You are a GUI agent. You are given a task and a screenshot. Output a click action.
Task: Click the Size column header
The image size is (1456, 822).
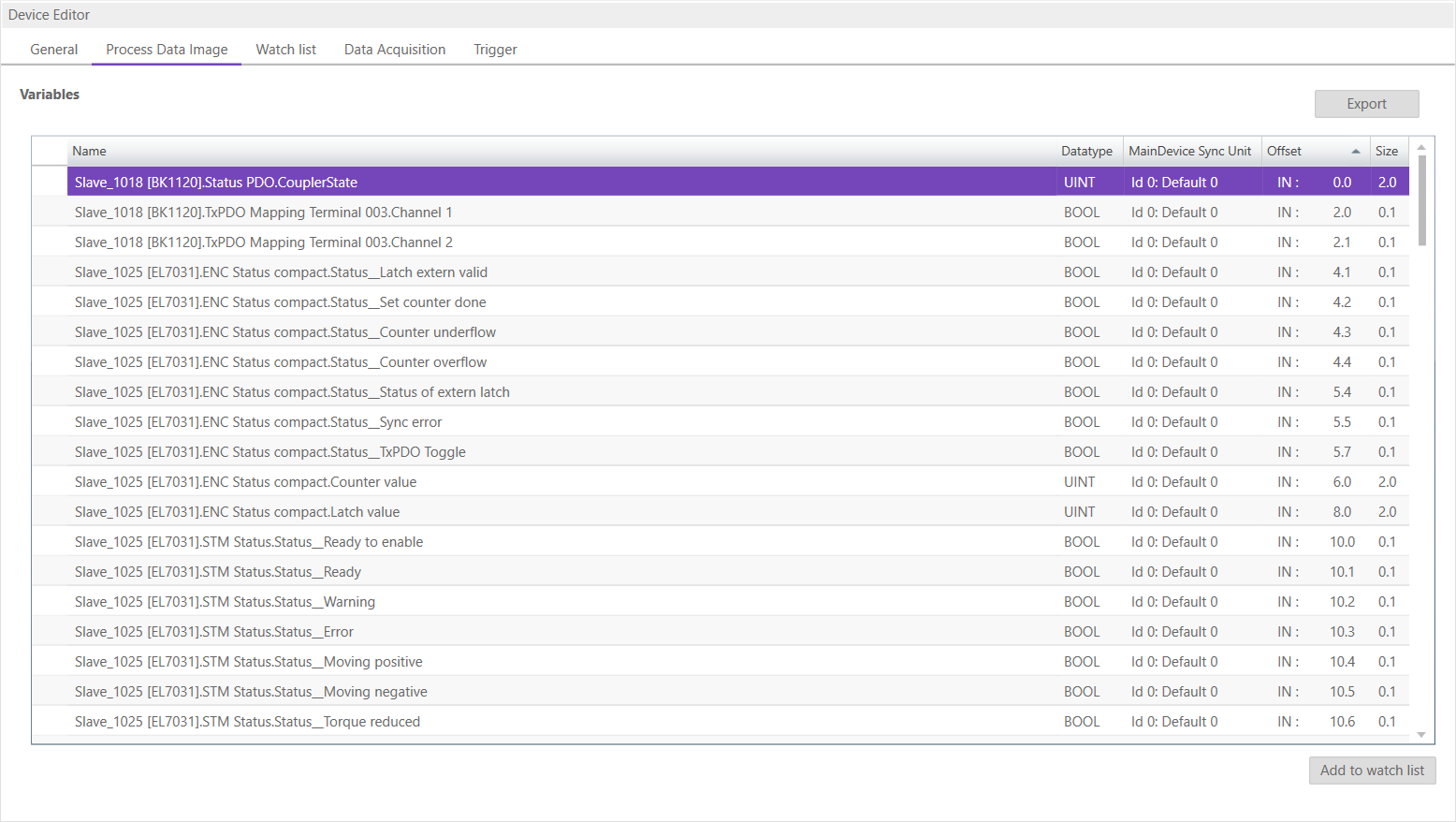pyautogui.click(x=1386, y=152)
